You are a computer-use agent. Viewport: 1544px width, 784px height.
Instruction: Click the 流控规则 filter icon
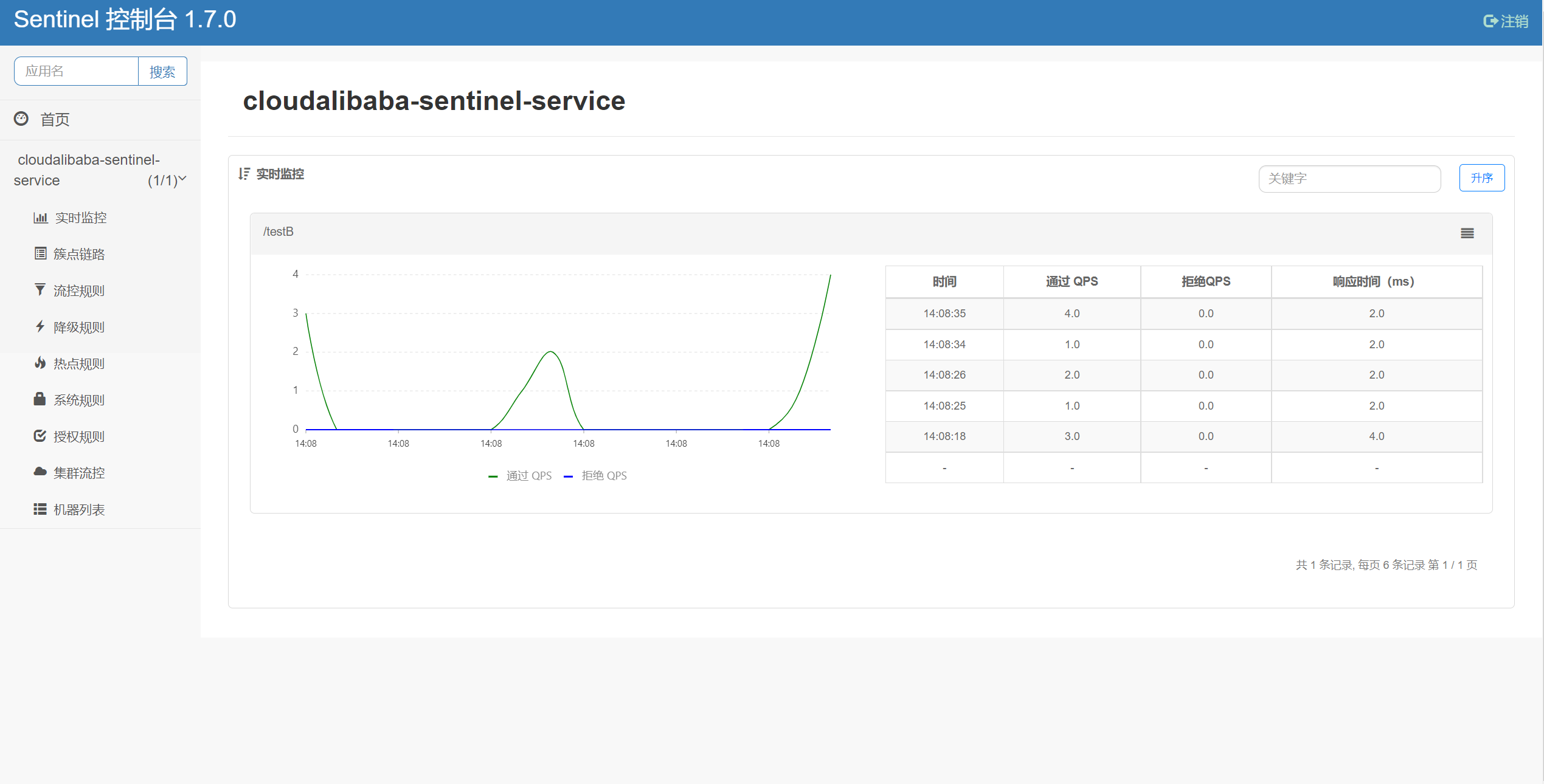40,290
